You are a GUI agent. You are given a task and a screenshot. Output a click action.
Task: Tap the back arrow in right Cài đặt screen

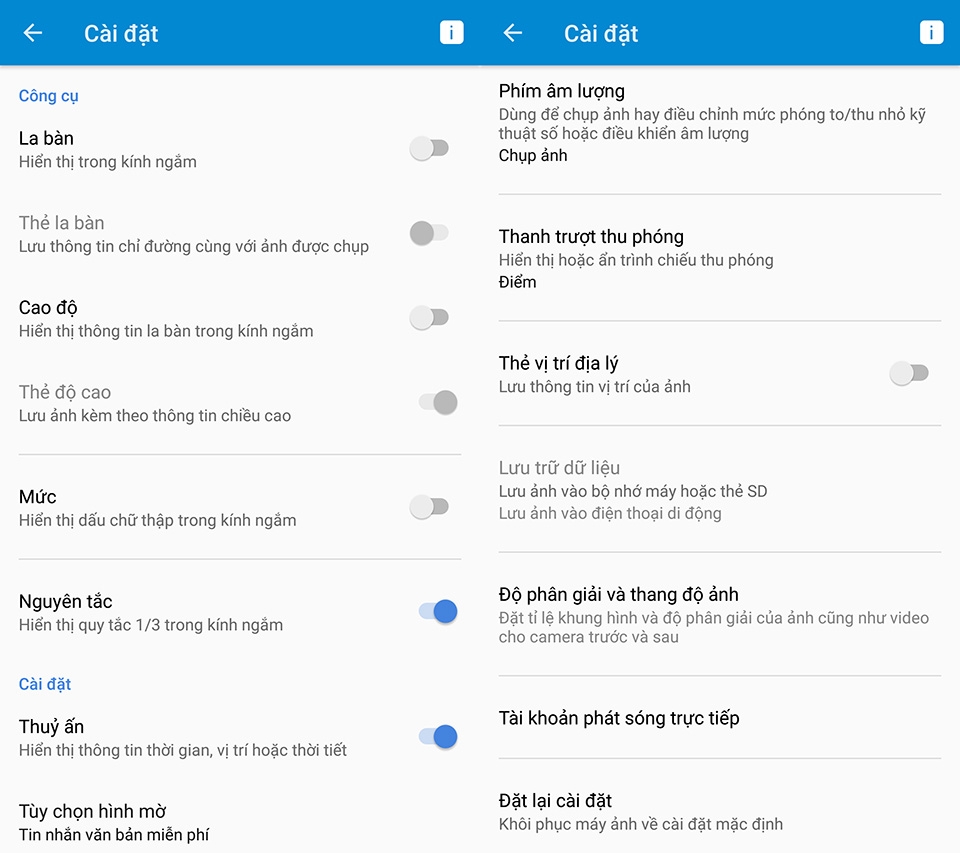point(512,33)
